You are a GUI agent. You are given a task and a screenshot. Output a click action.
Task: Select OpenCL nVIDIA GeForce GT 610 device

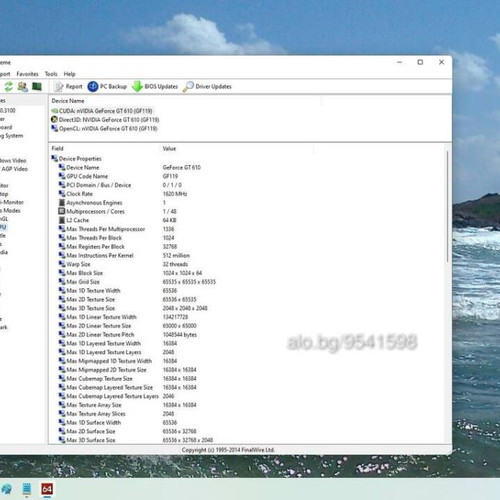(104, 128)
